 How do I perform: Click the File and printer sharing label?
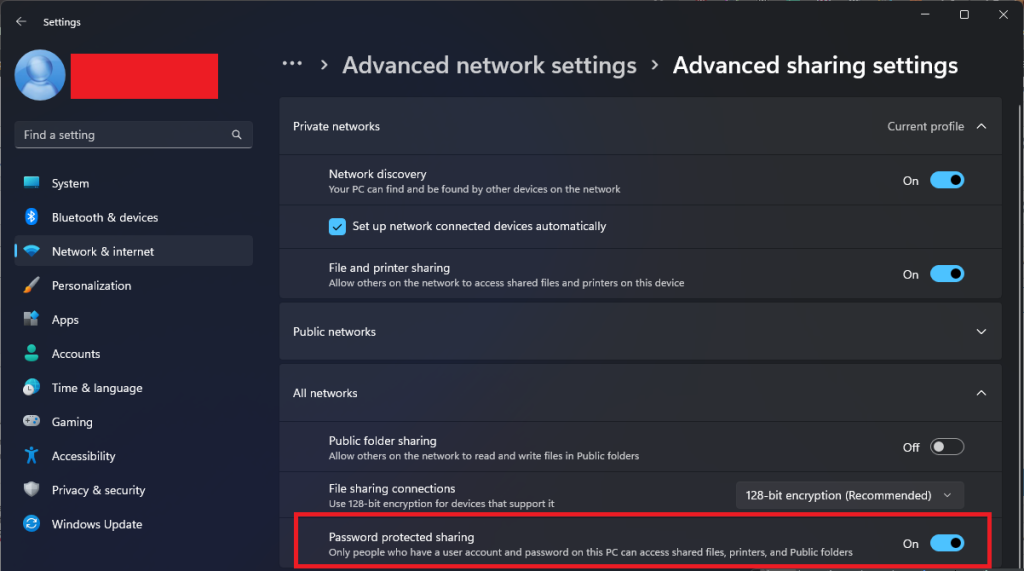(389, 267)
